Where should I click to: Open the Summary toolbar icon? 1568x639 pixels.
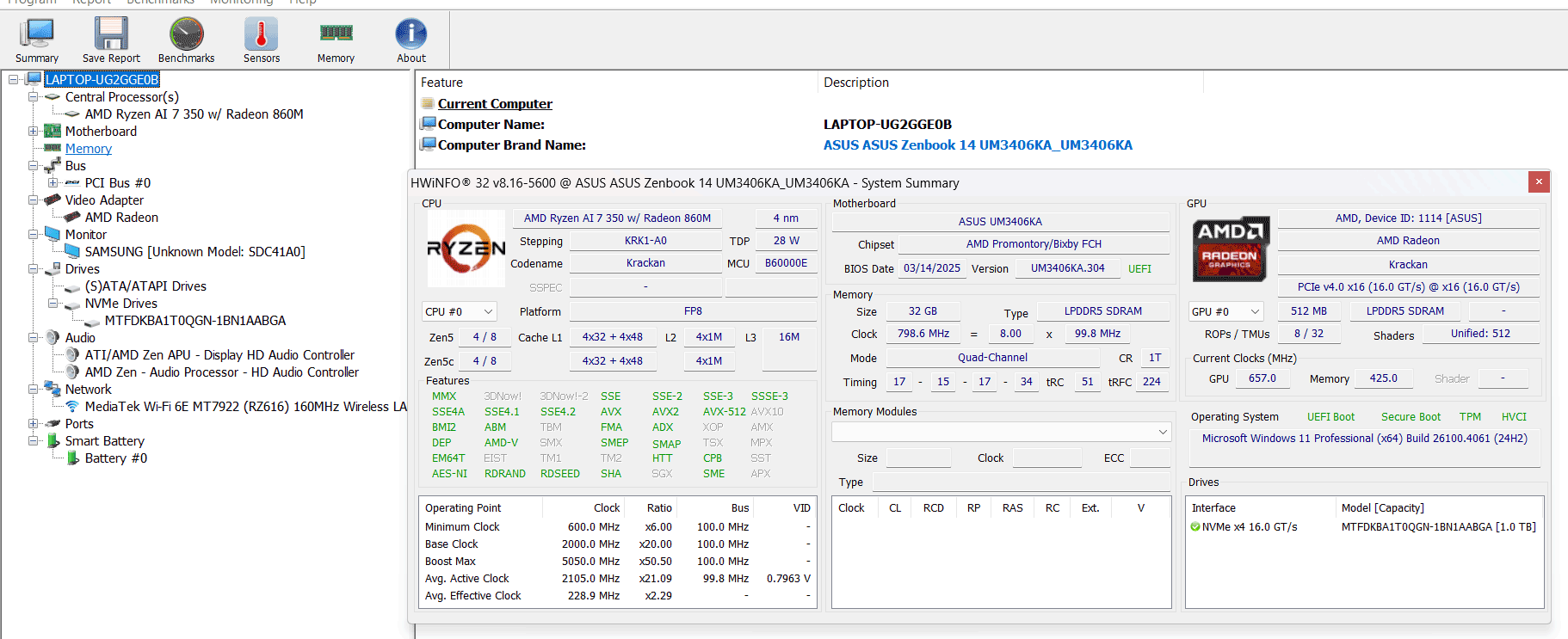click(37, 34)
